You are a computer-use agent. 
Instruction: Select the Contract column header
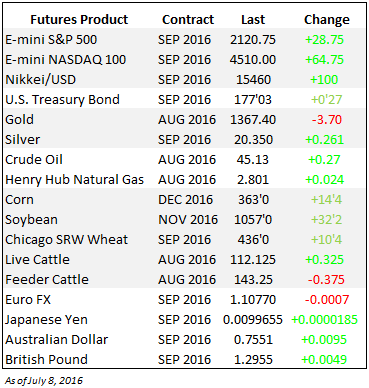click(188, 20)
